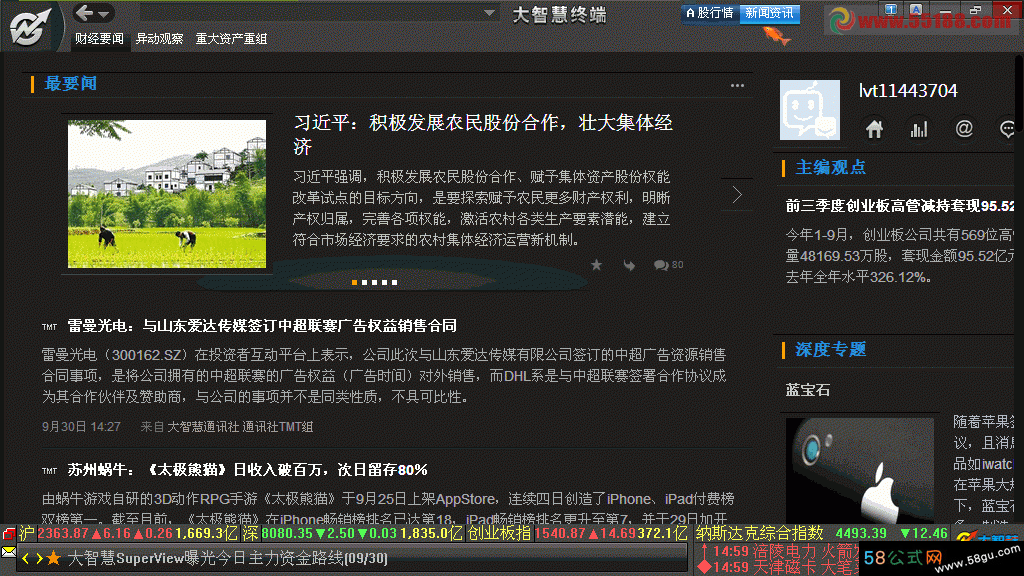
Task: Open 大智慧SuperView曝光今日主力资金路线 news
Action: coord(227,558)
